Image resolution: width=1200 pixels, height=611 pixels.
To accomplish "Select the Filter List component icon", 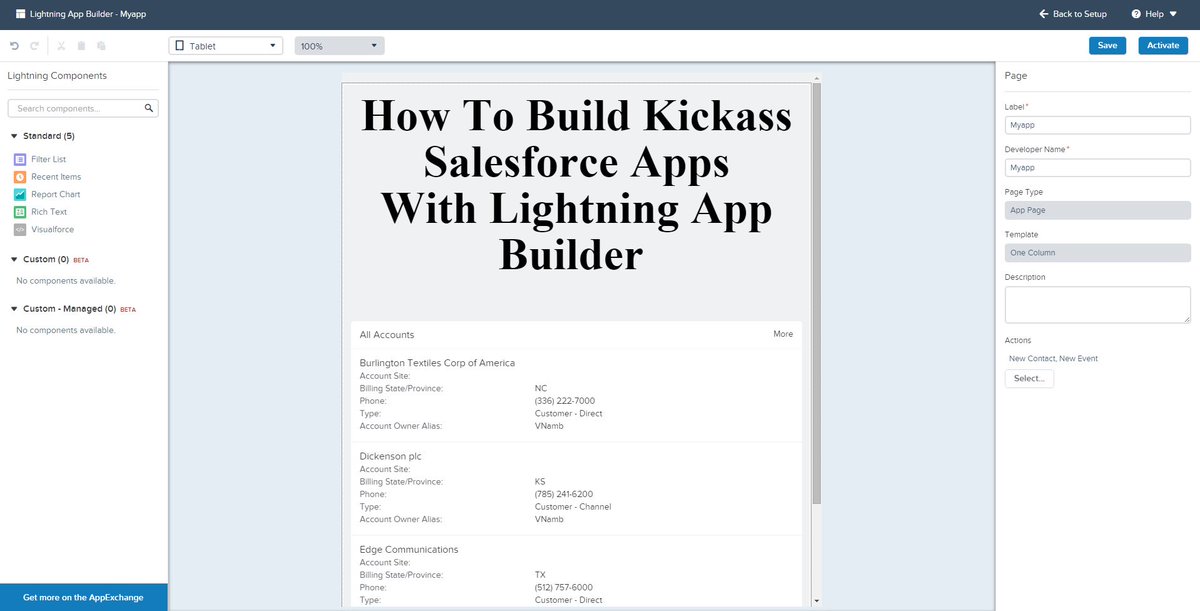I will coord(20,159).
